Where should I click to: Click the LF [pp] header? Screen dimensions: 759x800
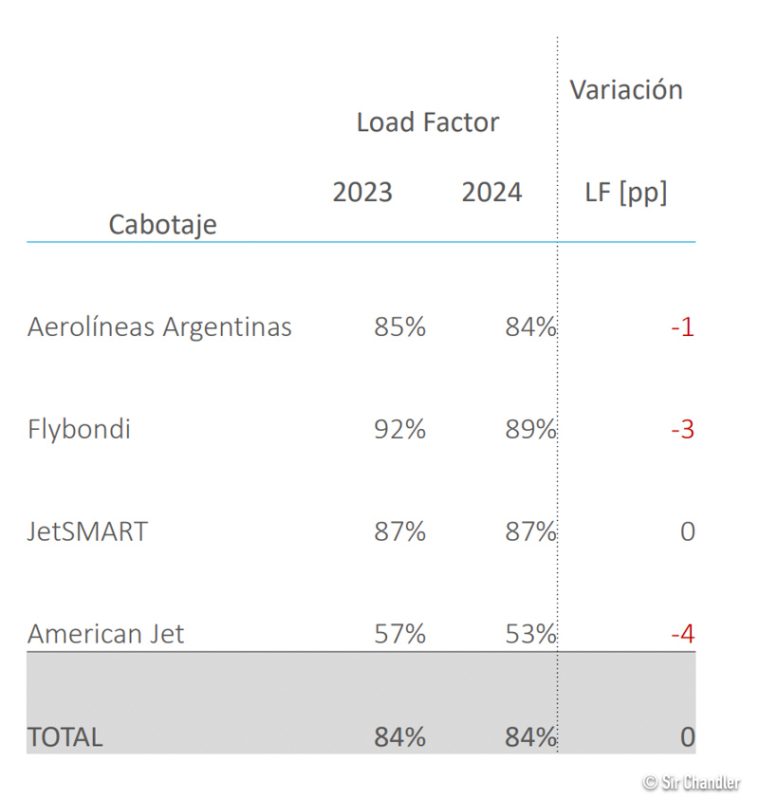(x=626, y=192)
